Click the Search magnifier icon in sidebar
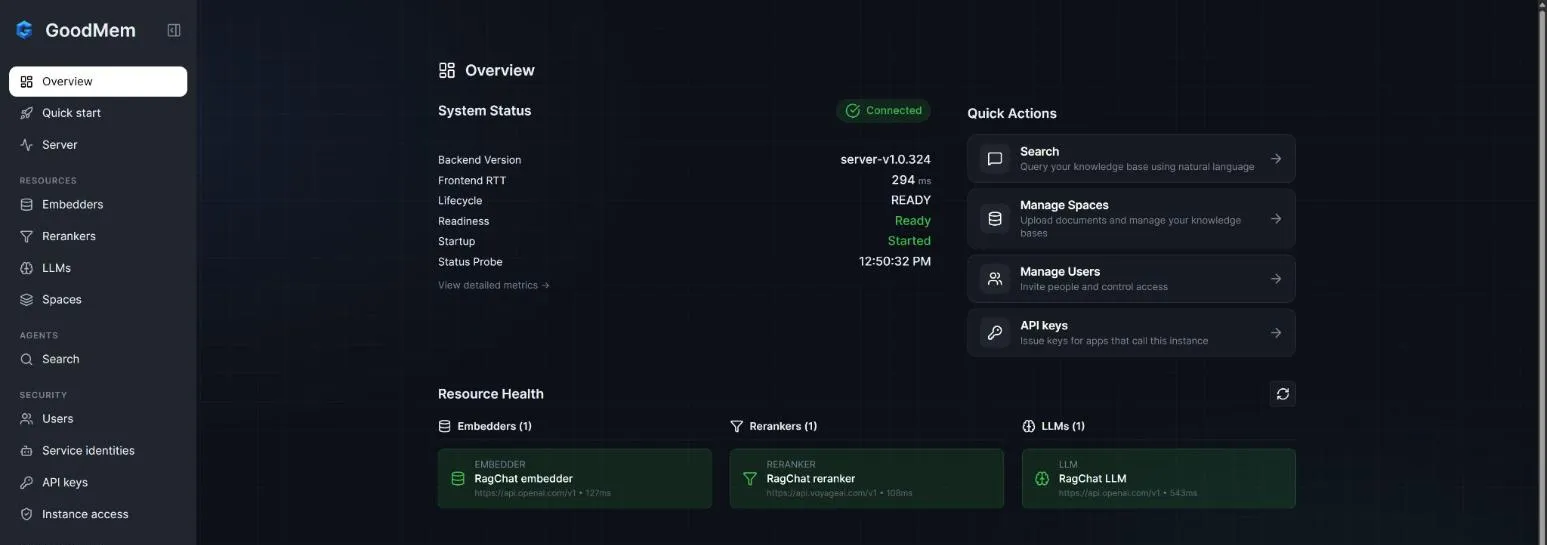The image size is (1547, 545). tap(27, 359)
